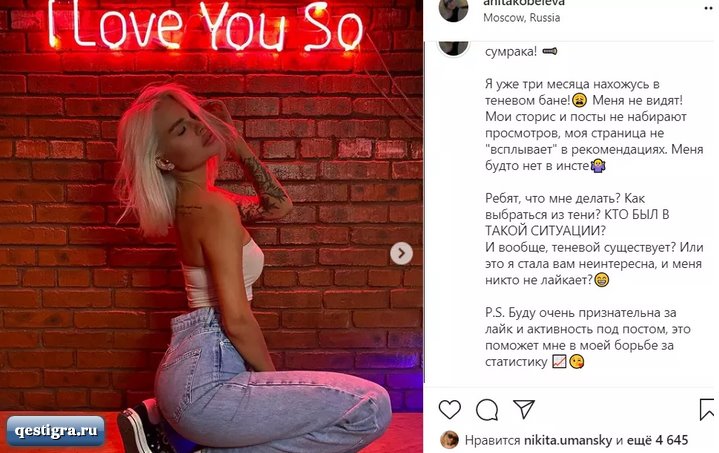Click the caption paragraph starting Я уже три месяца
719x453 pixels.
tap(594, 125)
